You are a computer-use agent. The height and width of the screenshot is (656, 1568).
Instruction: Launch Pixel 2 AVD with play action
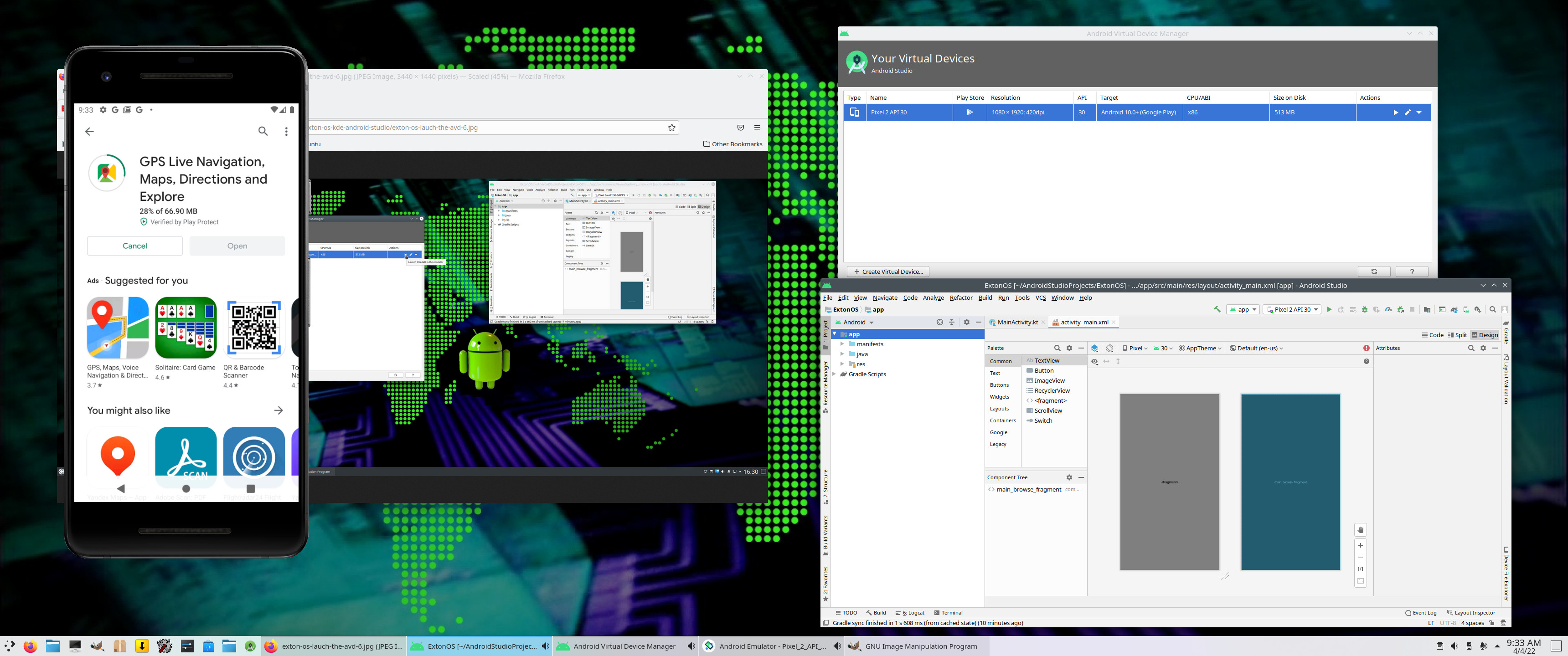tap(1396, 113)
